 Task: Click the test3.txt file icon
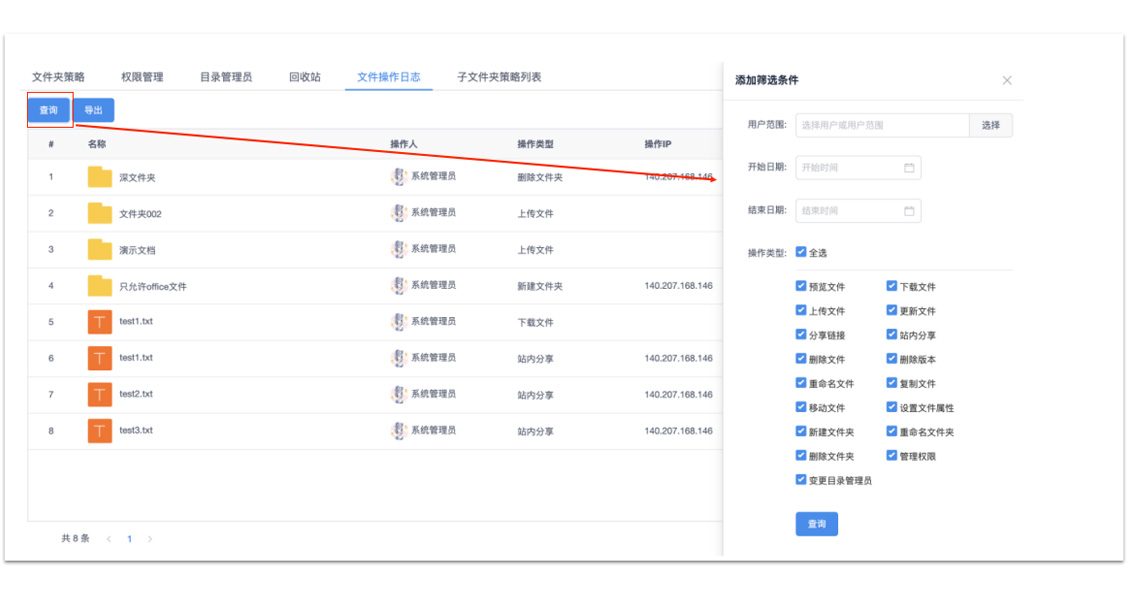tap(99, 431)
